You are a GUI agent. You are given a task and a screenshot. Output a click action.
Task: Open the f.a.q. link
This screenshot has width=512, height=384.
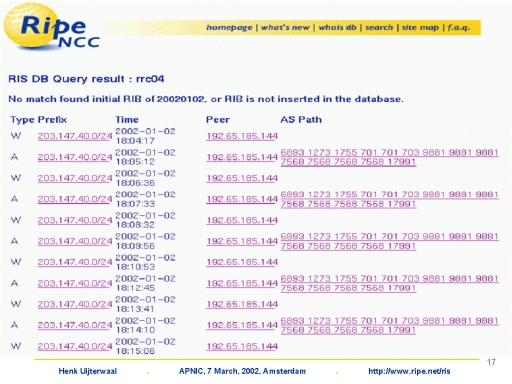pyautogui.click(x=458, y=28)
